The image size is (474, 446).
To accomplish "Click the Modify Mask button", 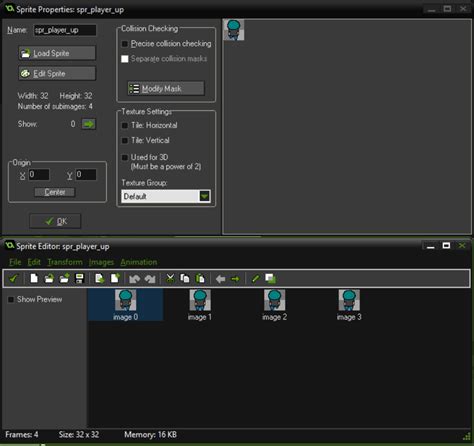I will [x=166, y=89].
